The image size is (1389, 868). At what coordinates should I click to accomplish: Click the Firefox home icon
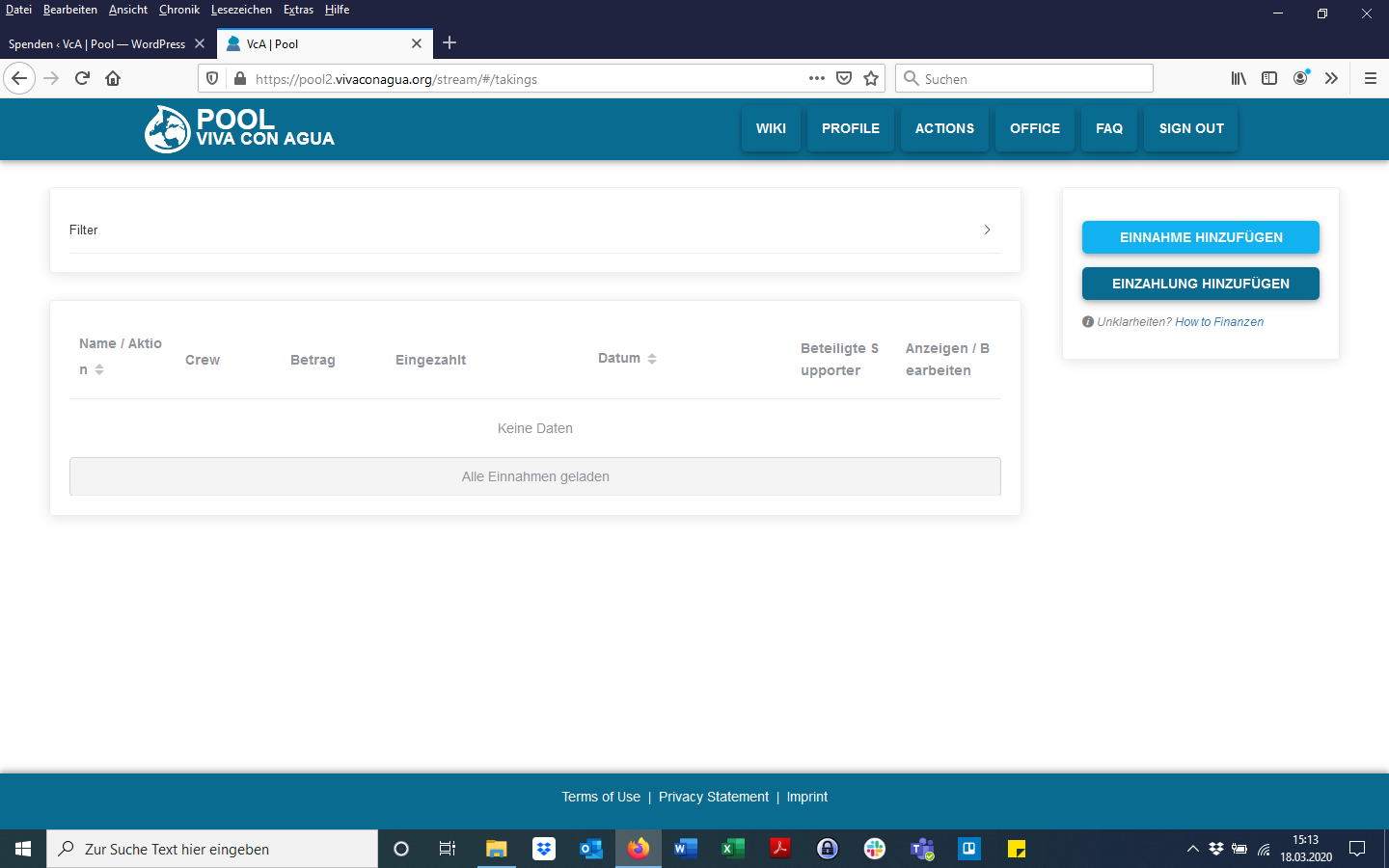[x=113, y=79]
